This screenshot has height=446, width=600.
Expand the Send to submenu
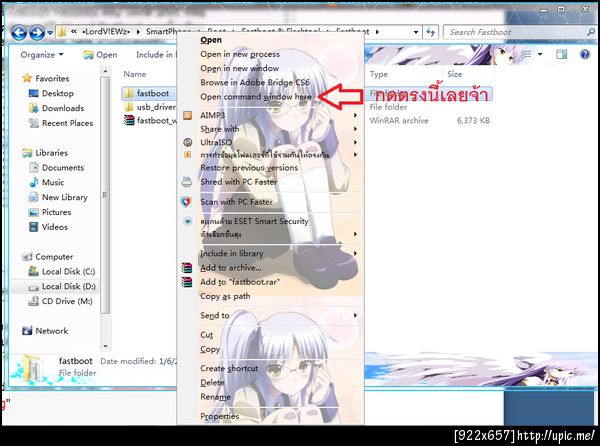(x=271, y=316)
